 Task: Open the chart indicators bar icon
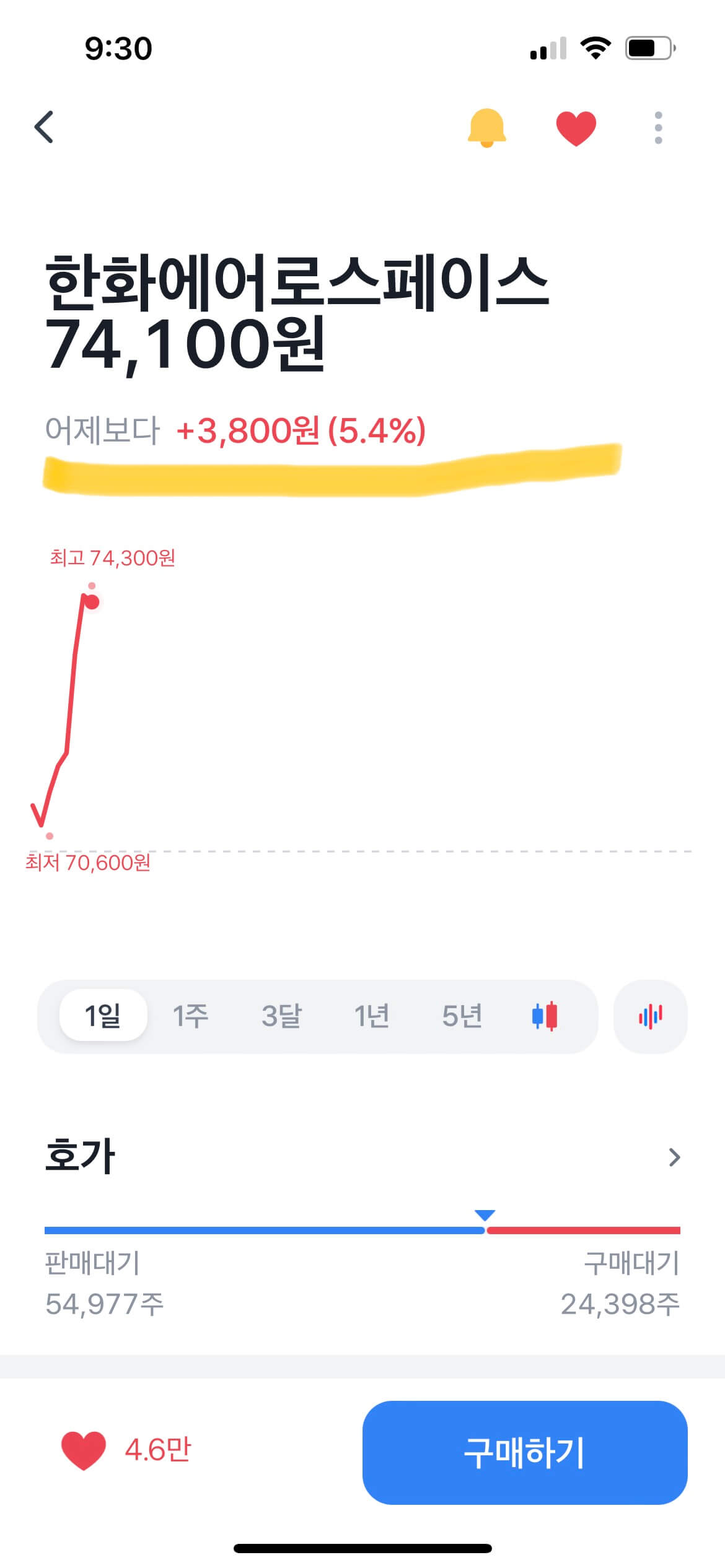(650, 1016)
